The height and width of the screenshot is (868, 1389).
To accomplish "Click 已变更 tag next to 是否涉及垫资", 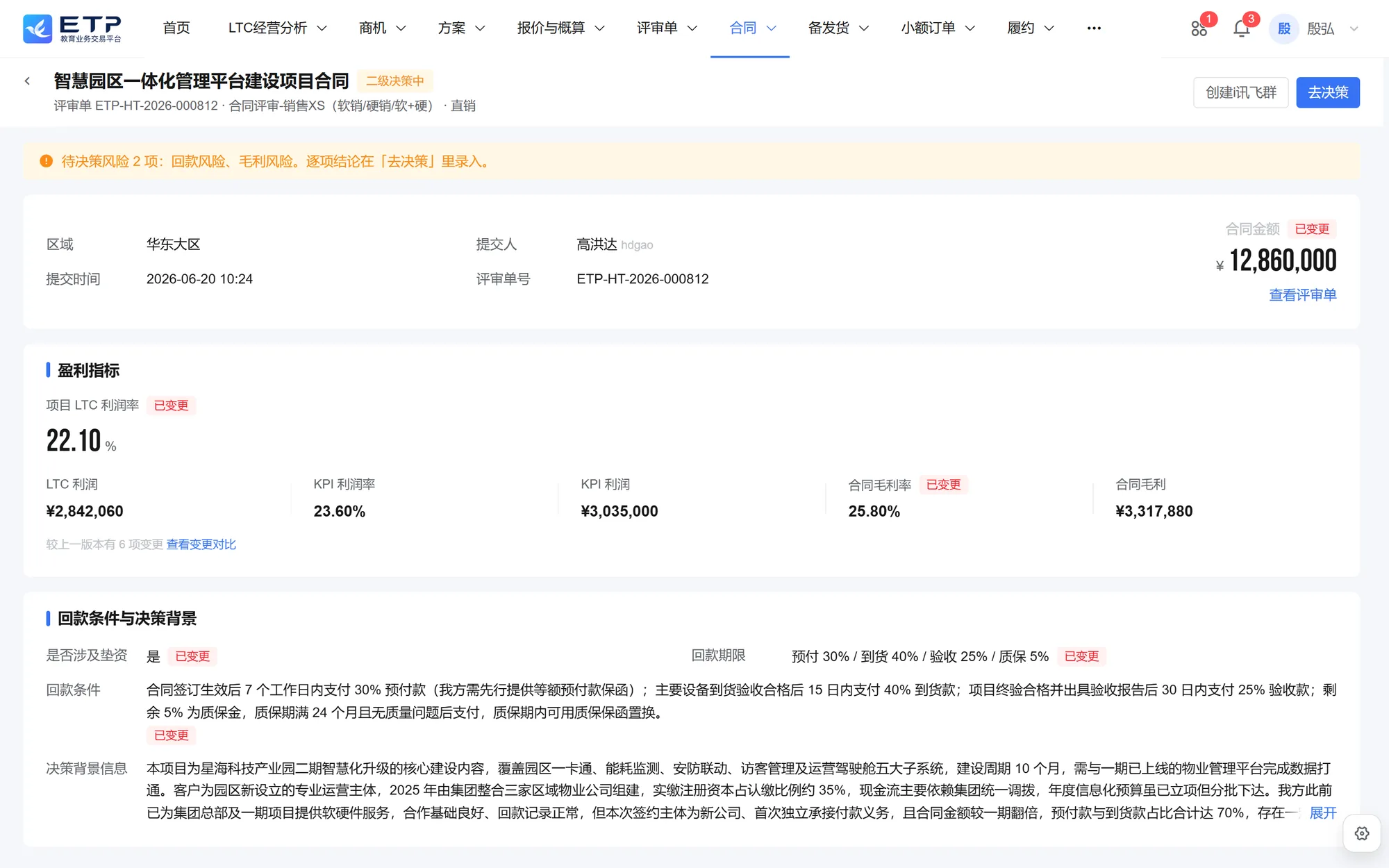I will tap(192, 656).
